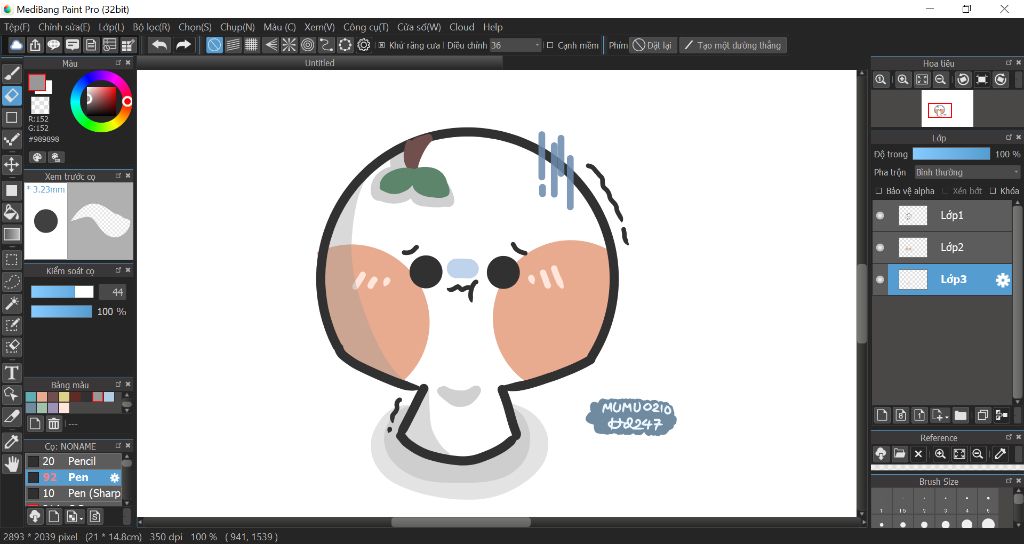This screenshot has height=544, width=1024.
Task: Toggle the Khử răng cưa checkbox
Action: 381,45
